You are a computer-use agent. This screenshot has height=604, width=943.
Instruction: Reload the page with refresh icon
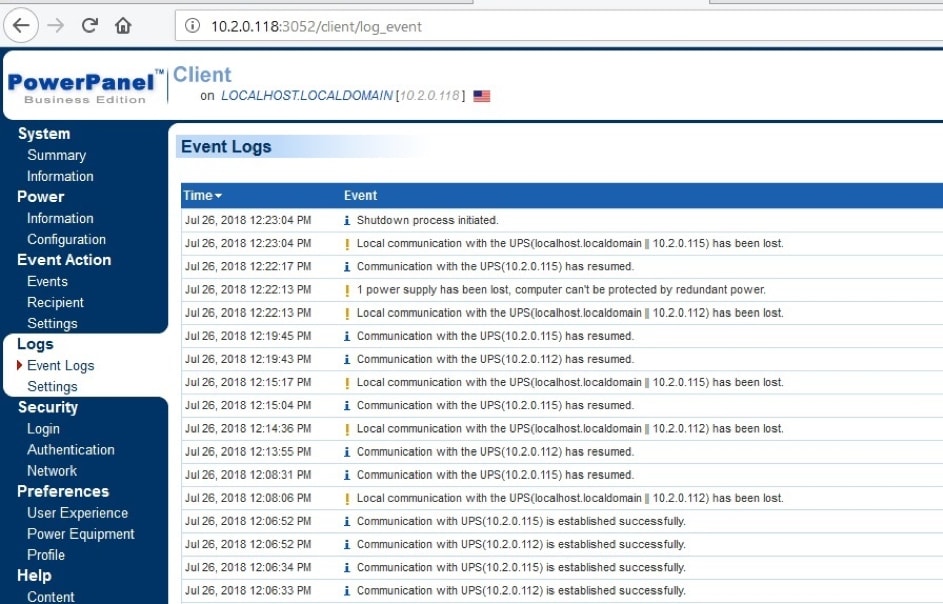89,26
